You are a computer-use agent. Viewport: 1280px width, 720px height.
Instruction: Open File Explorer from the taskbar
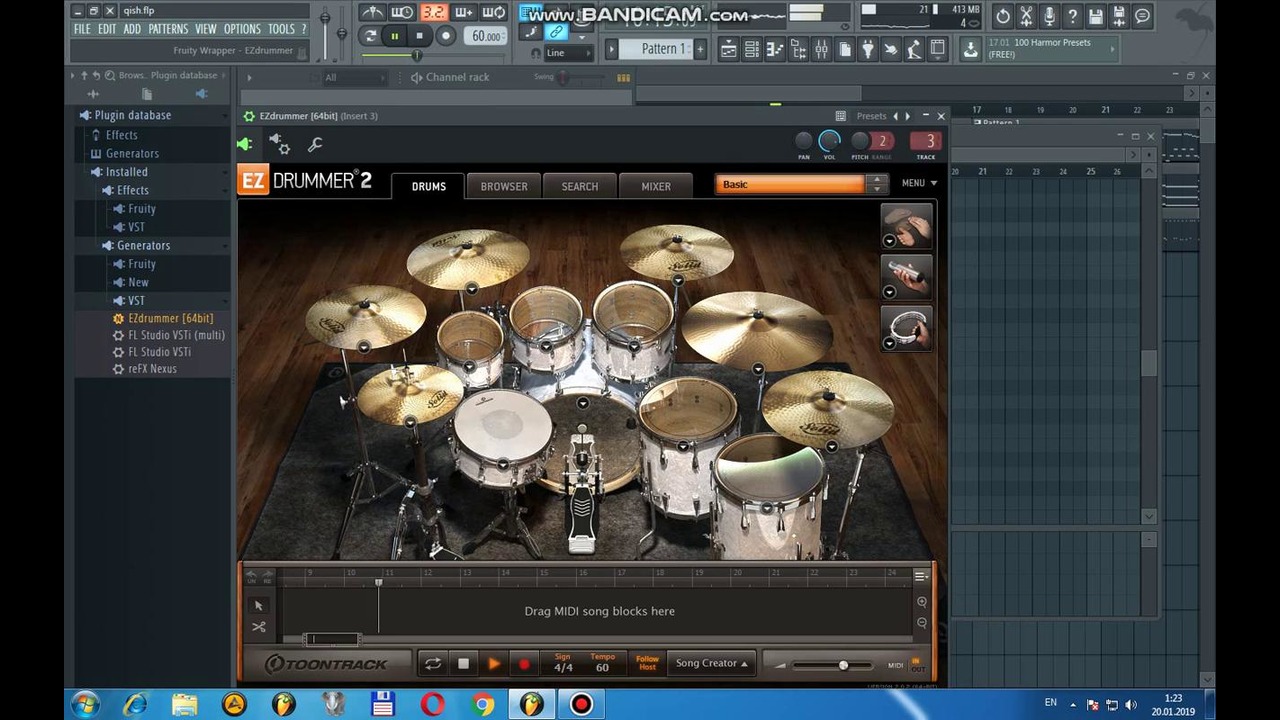pos(184,704)
